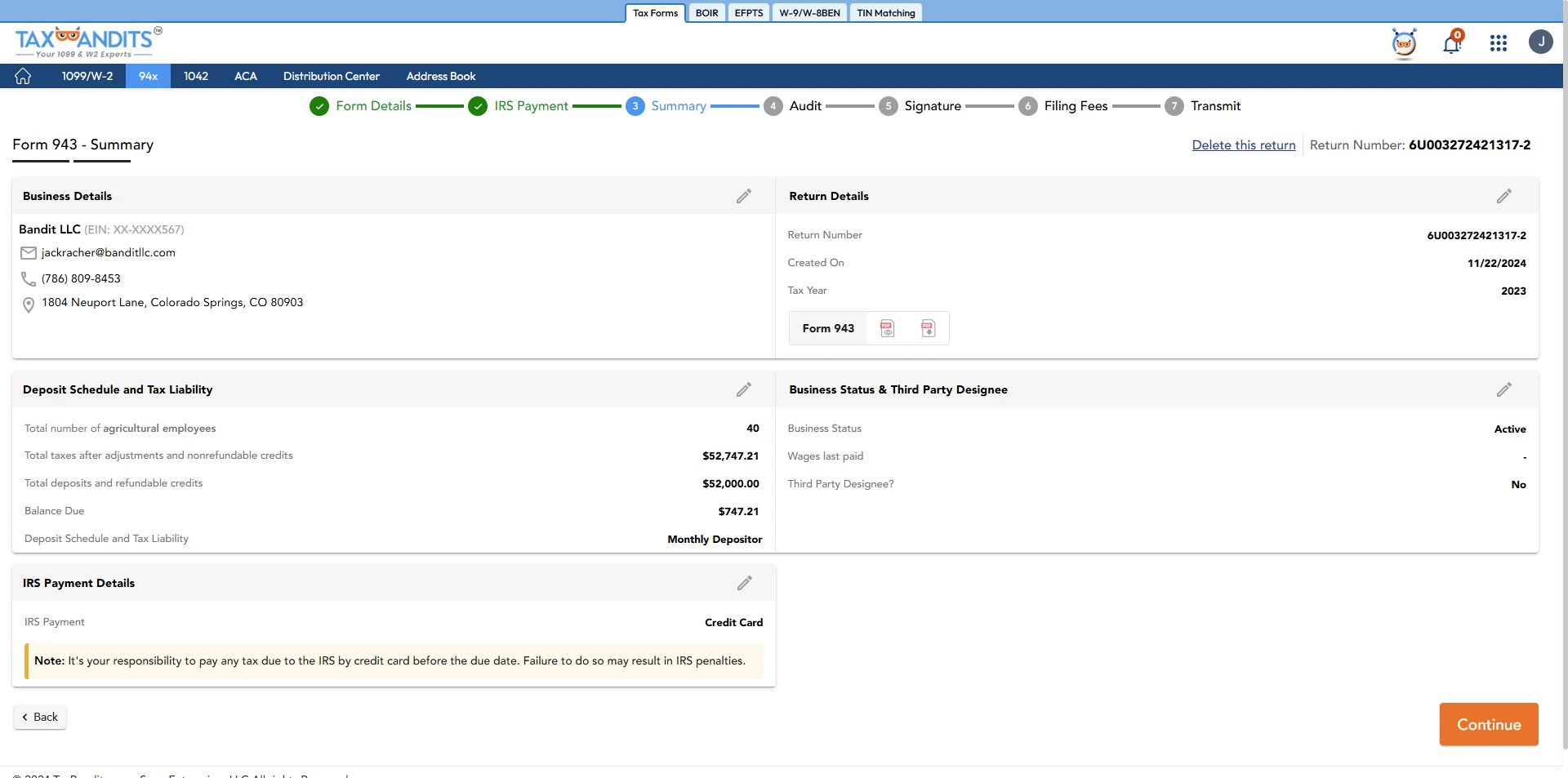The height and width of the screenshot is (778, 1568).
Task: Click the Delete this return link
Action: point(1243,144)
